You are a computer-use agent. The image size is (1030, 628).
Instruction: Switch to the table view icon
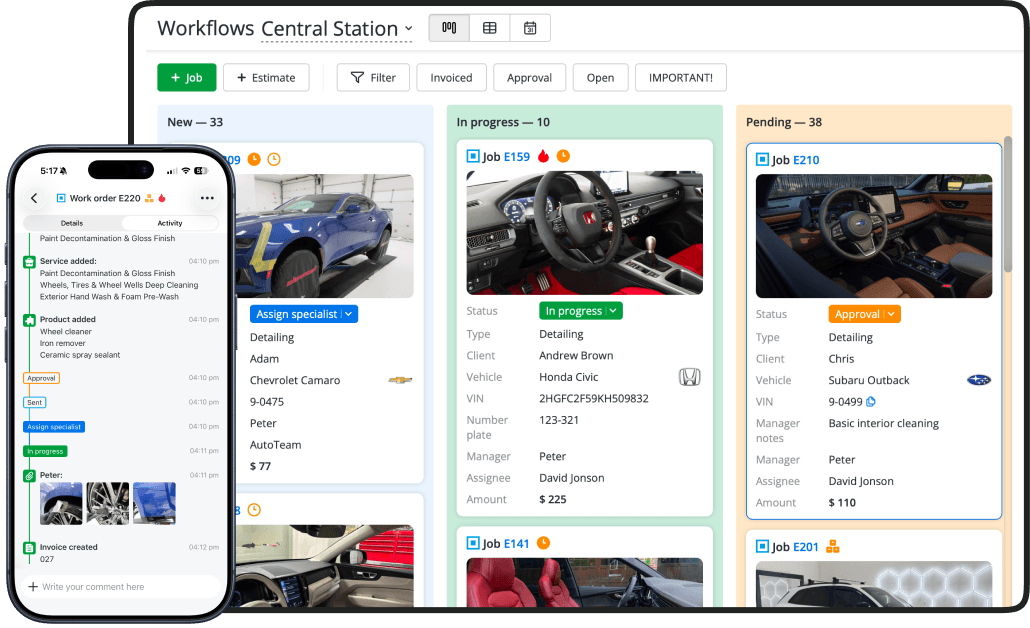pos(489,28)
